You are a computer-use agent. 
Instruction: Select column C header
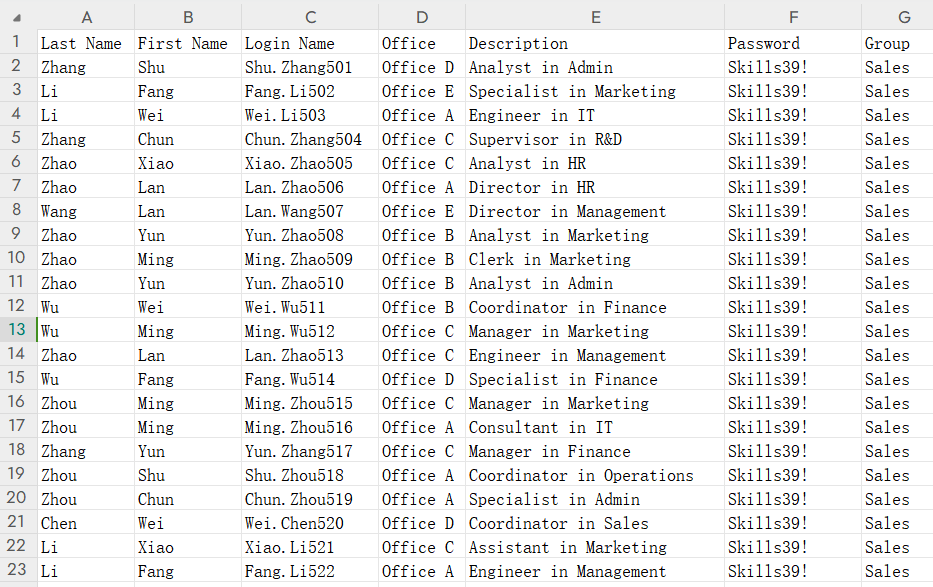click(x=310, y=17)
